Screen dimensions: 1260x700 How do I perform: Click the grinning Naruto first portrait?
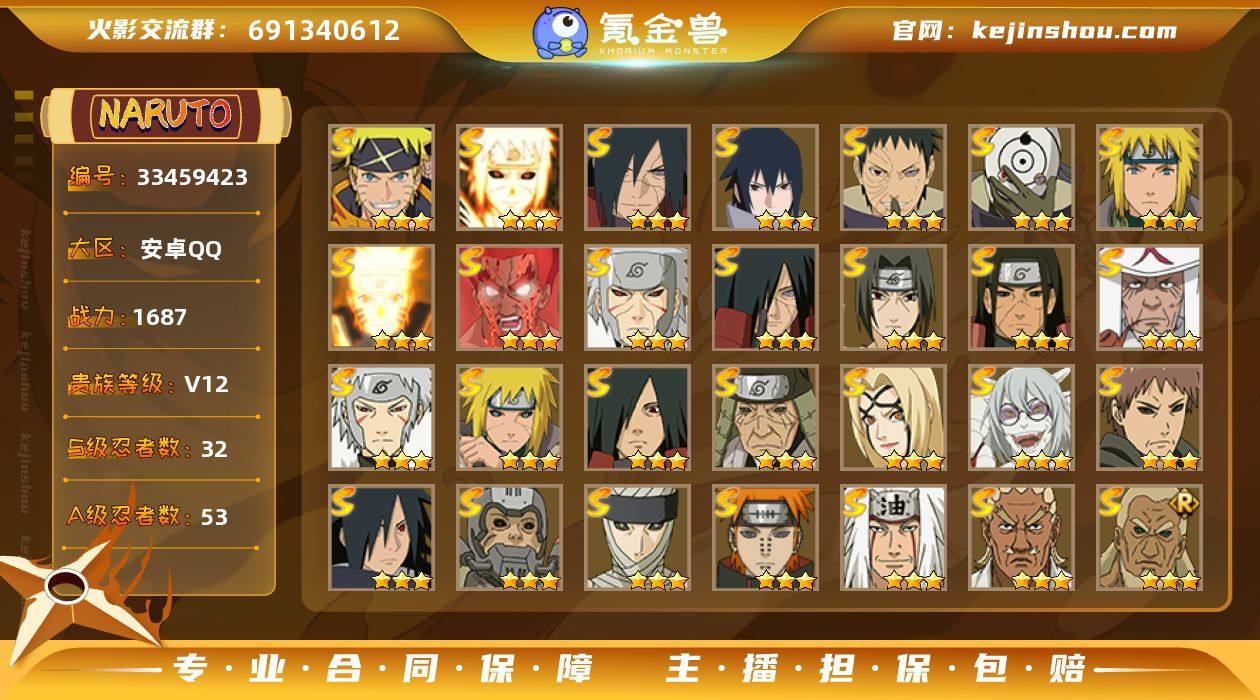point(381,177)
